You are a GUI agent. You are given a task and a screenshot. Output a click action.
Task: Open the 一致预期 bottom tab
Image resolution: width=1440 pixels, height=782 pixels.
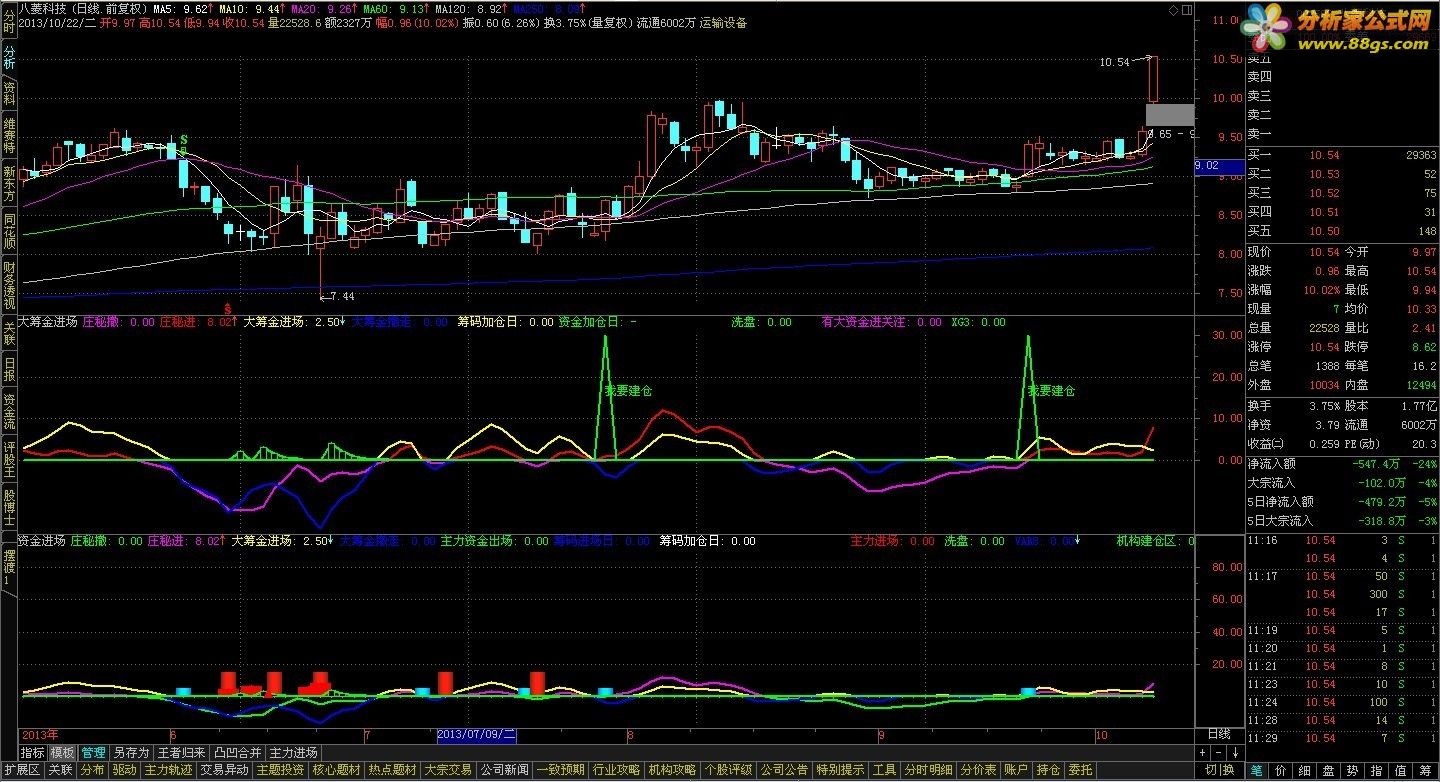pos(560,770)
